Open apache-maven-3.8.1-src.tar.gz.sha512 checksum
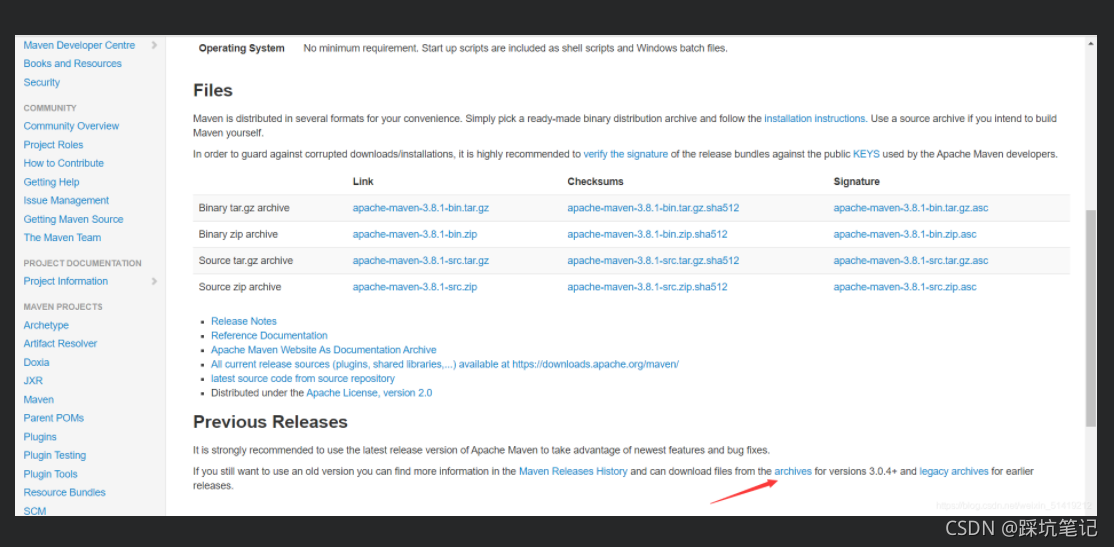Image resolution: width=1114 pixels, height=547 pixels. click(x=653, y=261)
